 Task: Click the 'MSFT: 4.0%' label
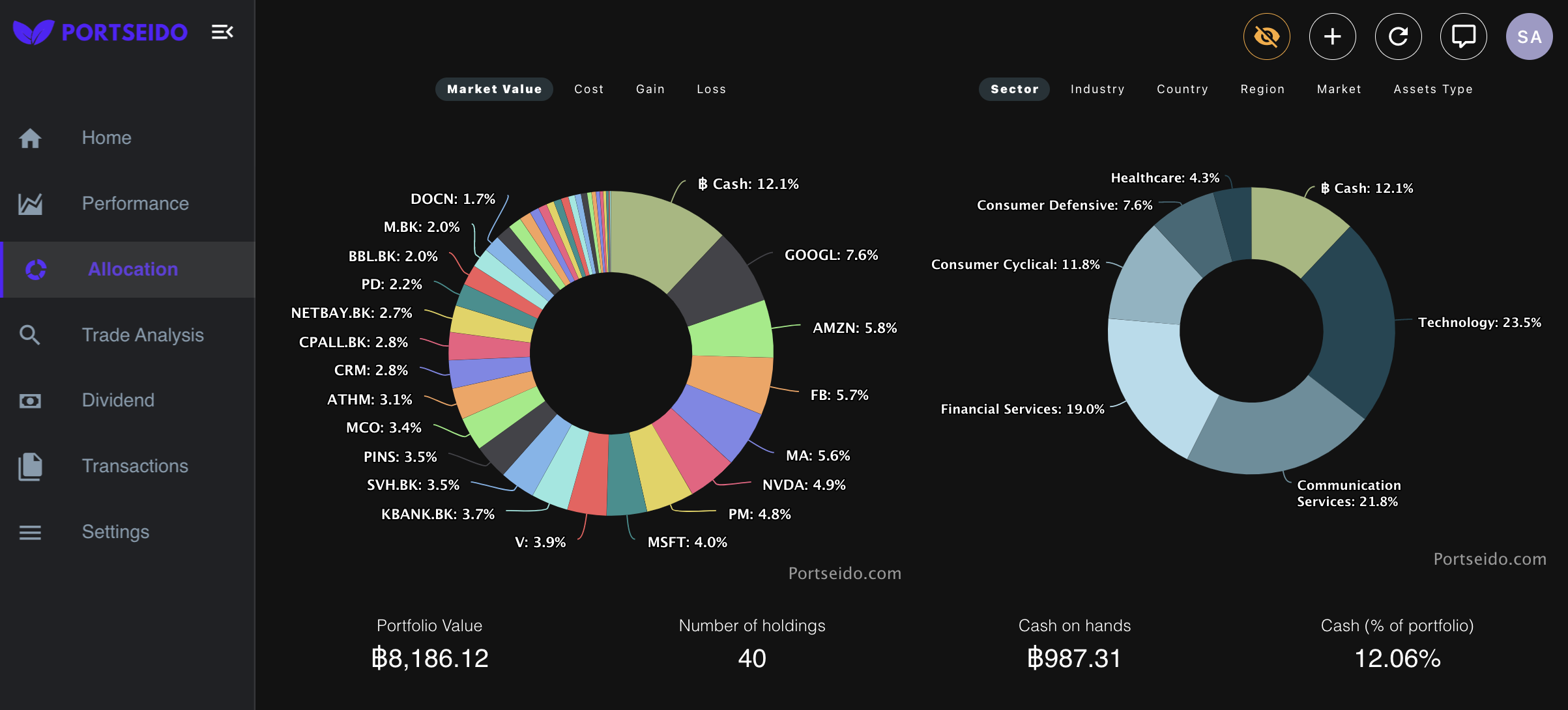687,543
